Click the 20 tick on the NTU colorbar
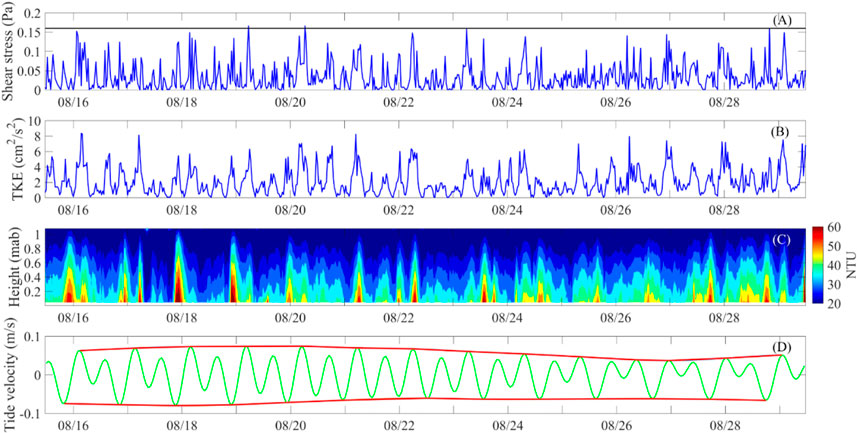This screenshot has width=858, height=434. pos(832,303)
